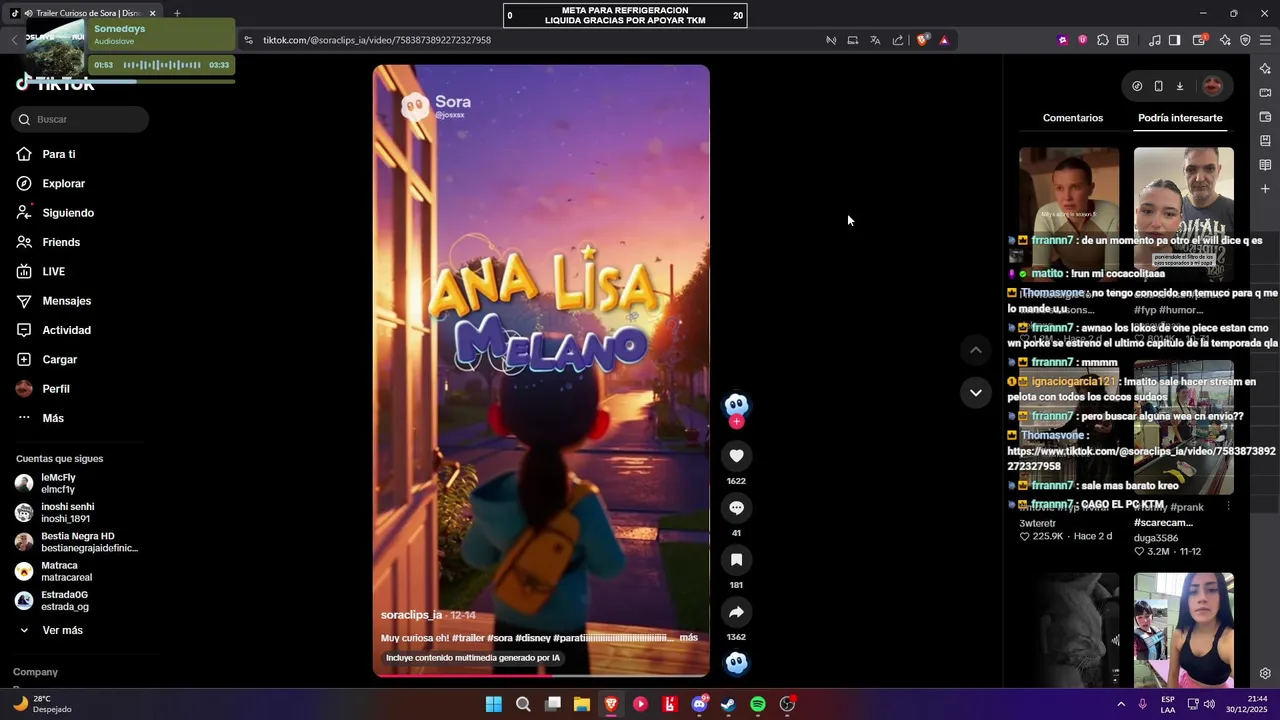Click the download desktop app icon

tap(1180, 86)
